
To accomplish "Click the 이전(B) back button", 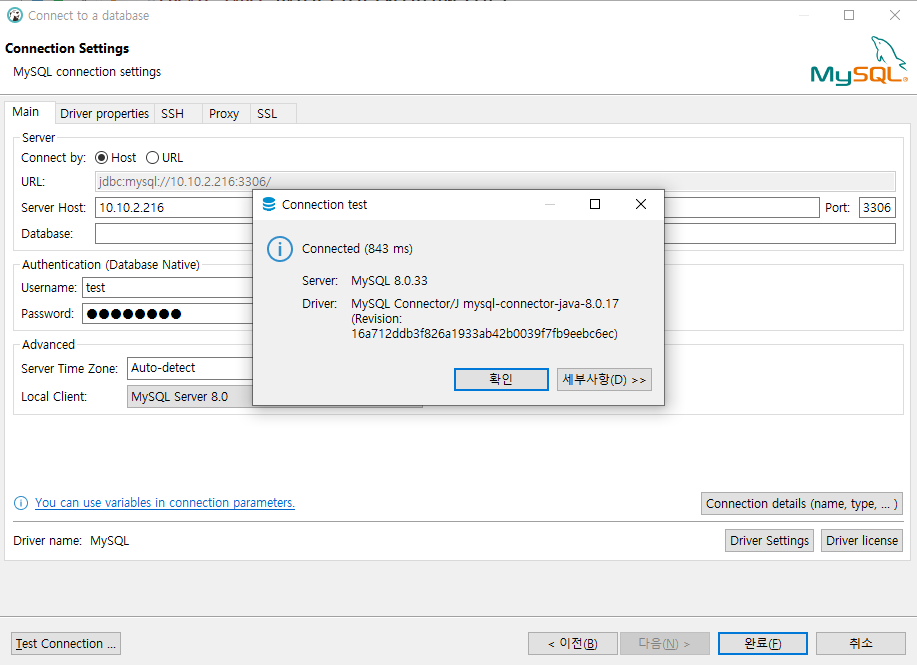I will [573, 644].
